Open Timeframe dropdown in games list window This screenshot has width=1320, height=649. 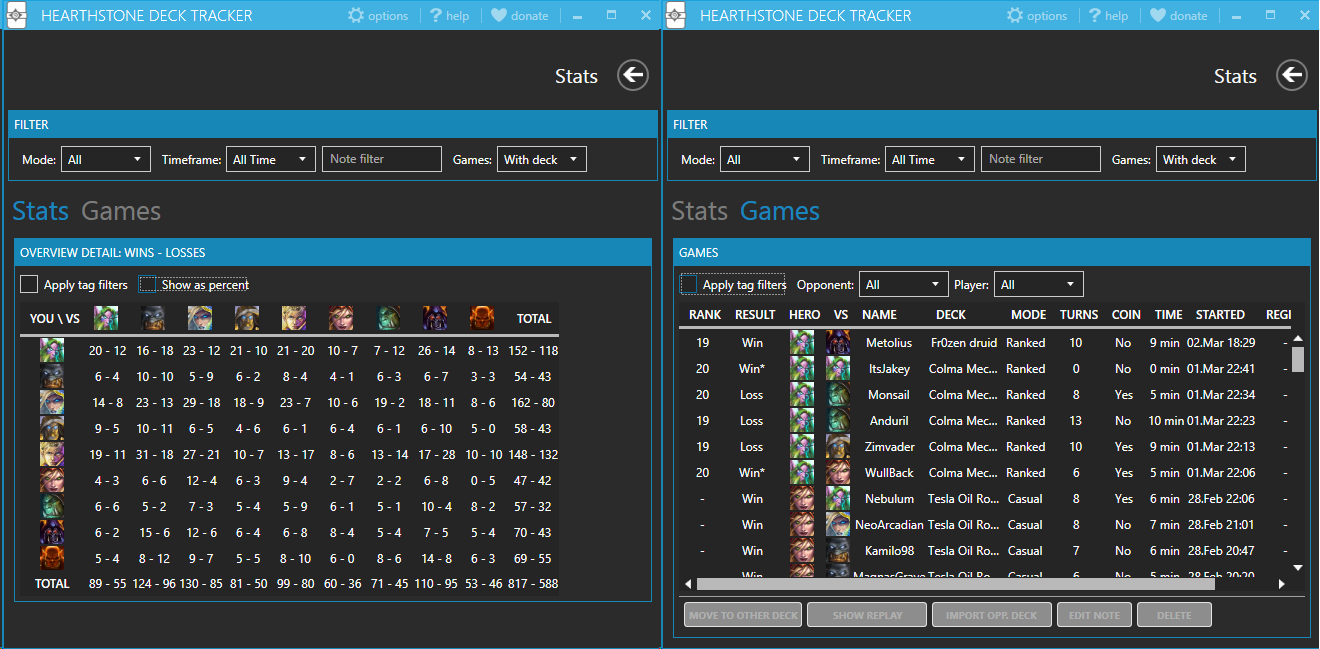(x=930, y=159)
